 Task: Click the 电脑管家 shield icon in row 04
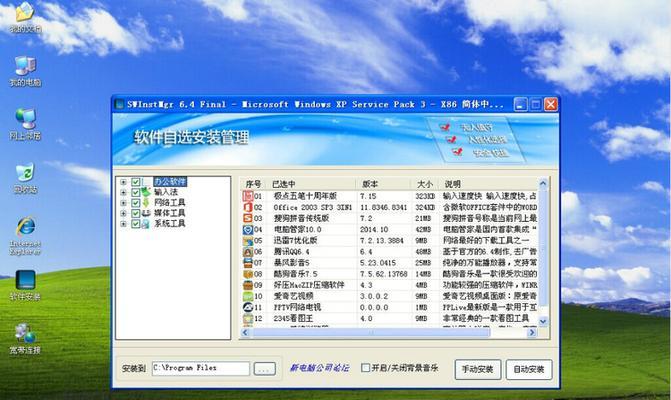tap(248, 229)
